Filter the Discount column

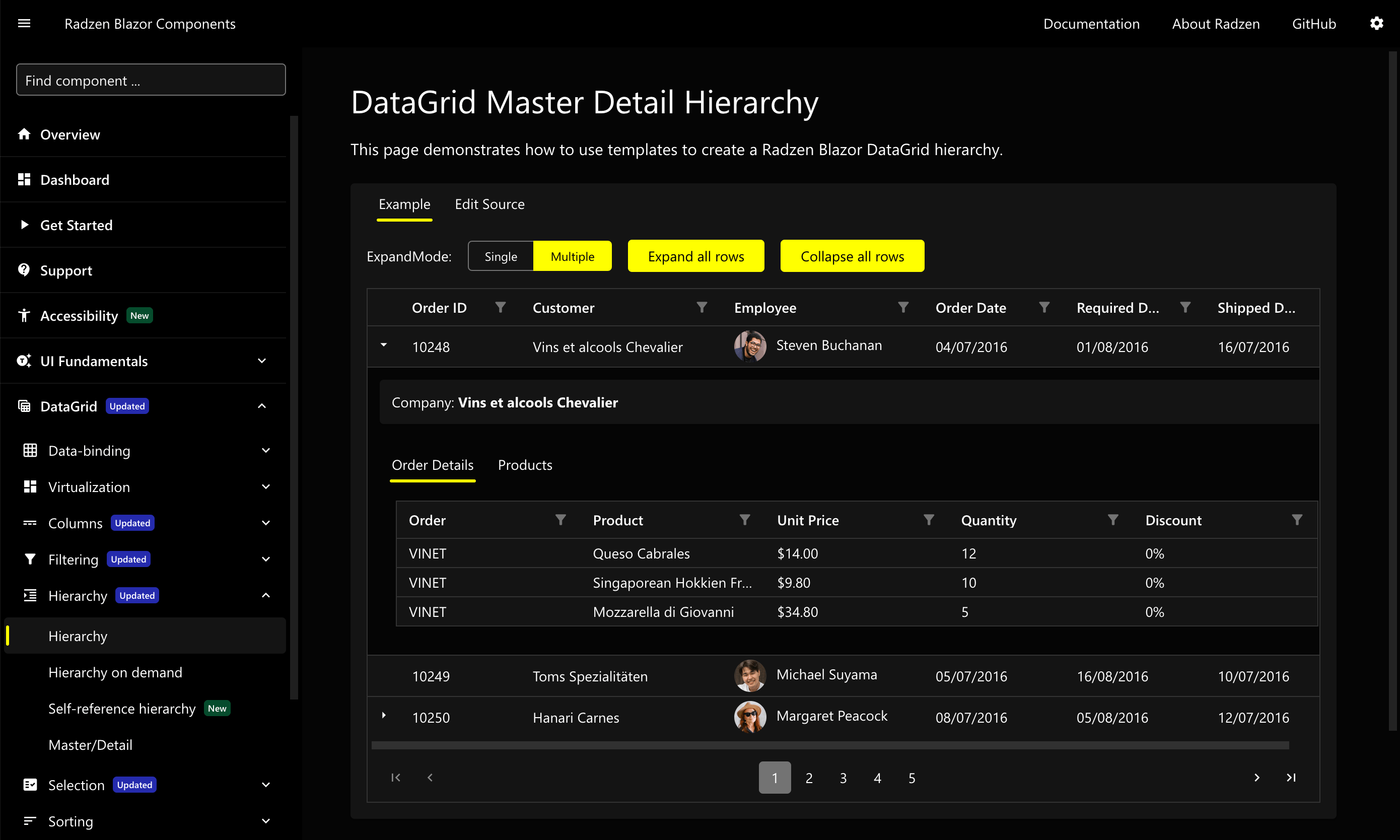[x=1297, y=520]
